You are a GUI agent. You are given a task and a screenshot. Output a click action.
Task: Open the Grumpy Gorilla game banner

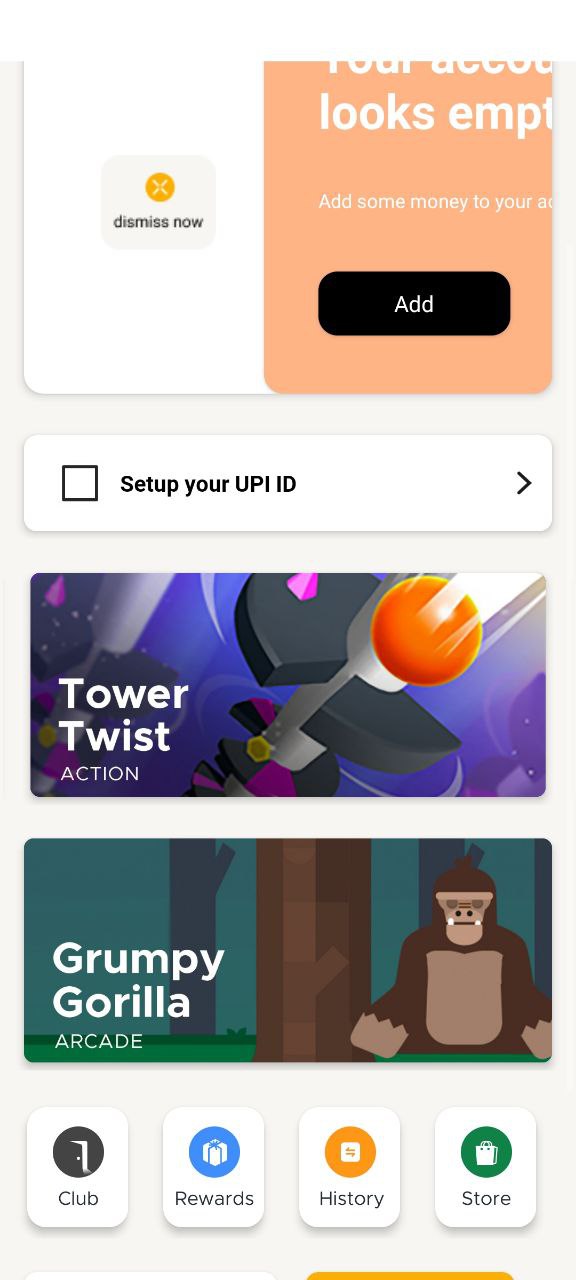click(x=288, y=950)
